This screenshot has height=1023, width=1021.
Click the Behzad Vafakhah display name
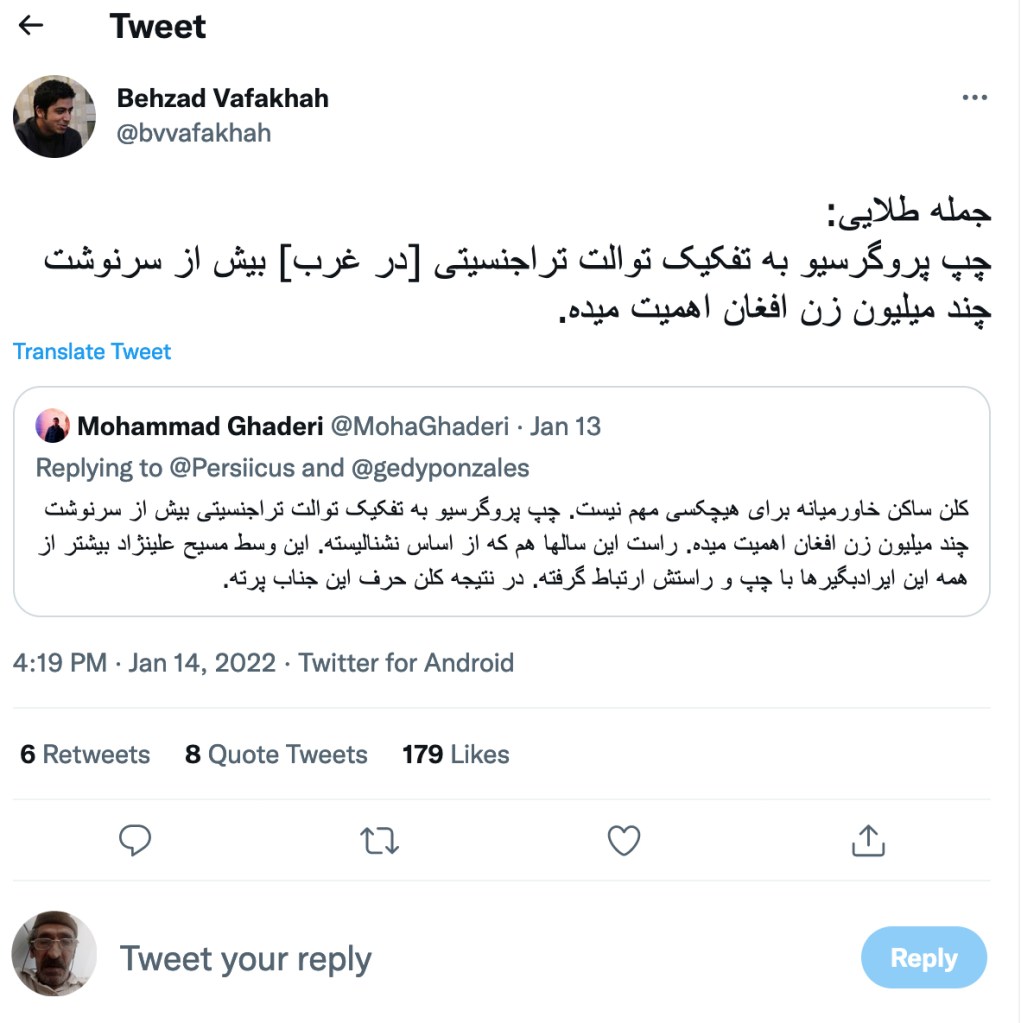tap(222, 98)
